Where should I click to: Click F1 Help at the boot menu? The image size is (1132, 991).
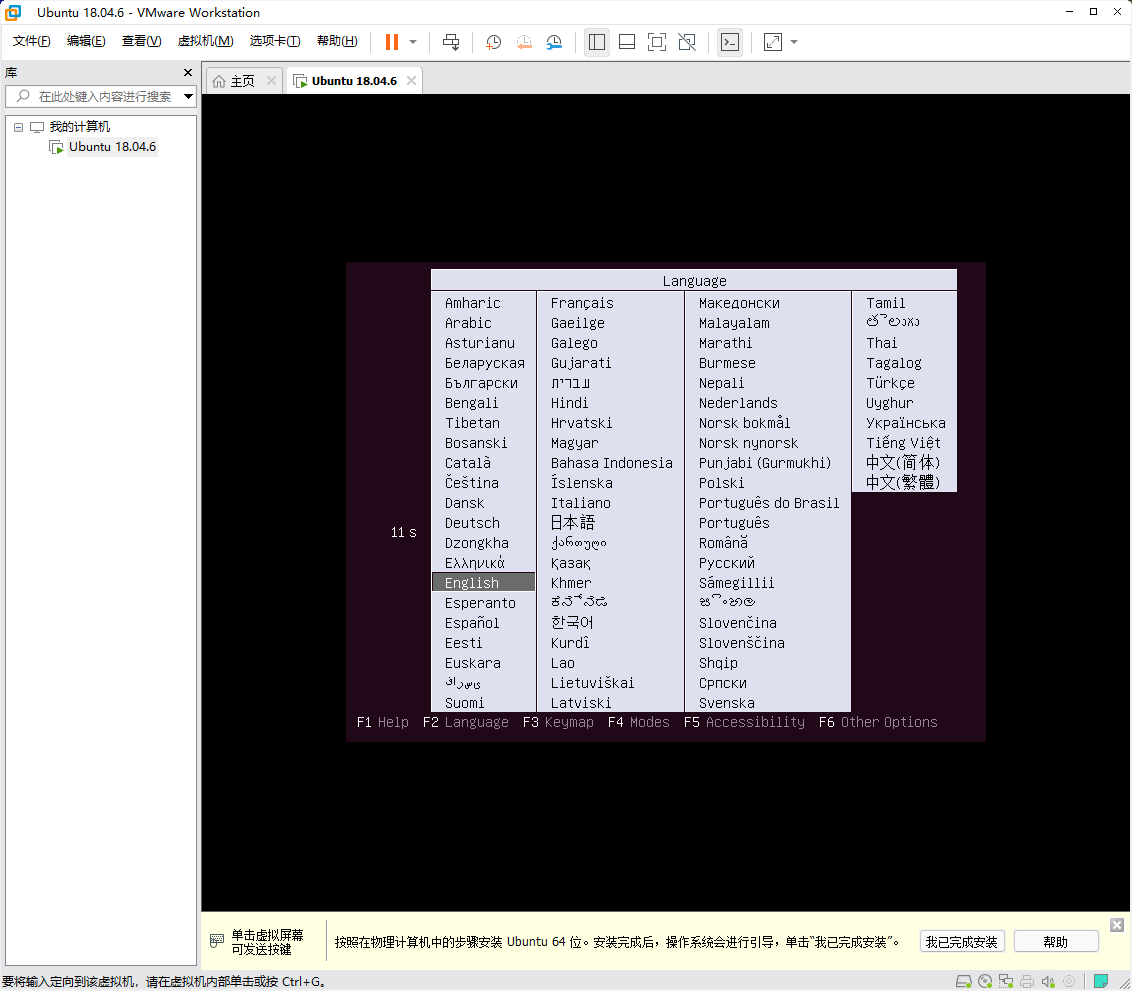(383, 722)
